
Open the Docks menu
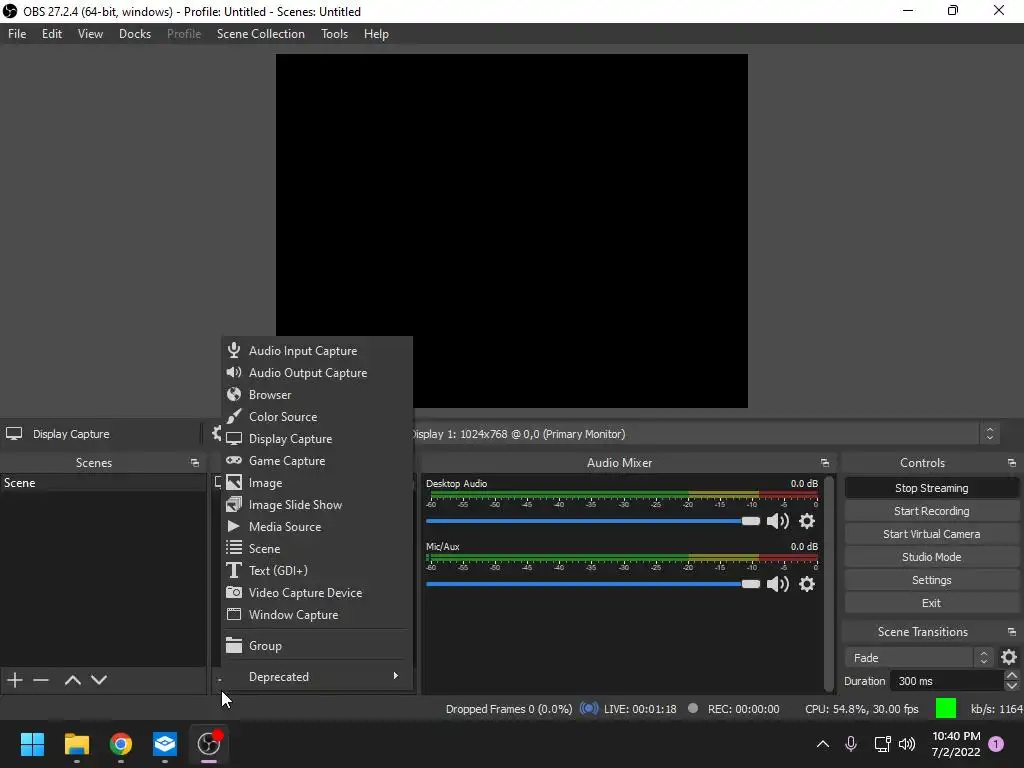click(135, 34)
